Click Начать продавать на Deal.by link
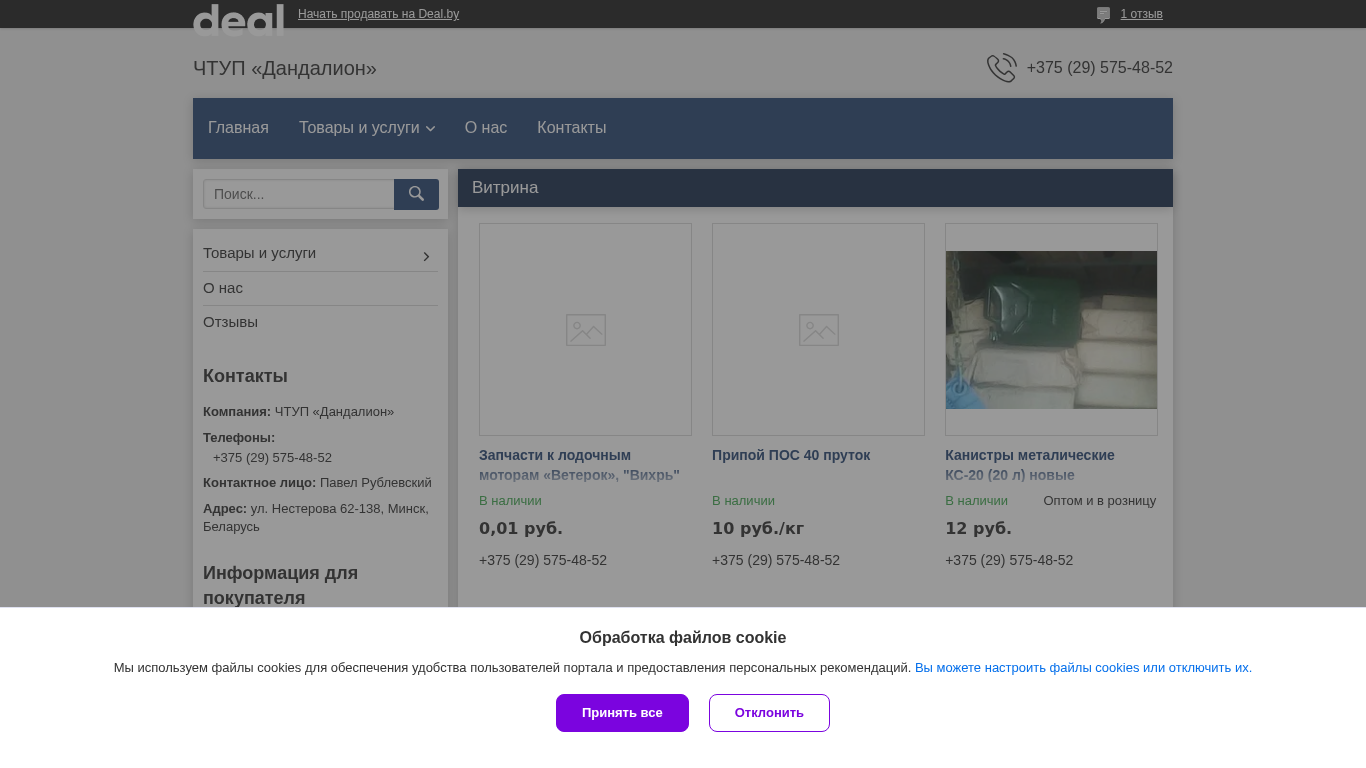 coord(378,14)
